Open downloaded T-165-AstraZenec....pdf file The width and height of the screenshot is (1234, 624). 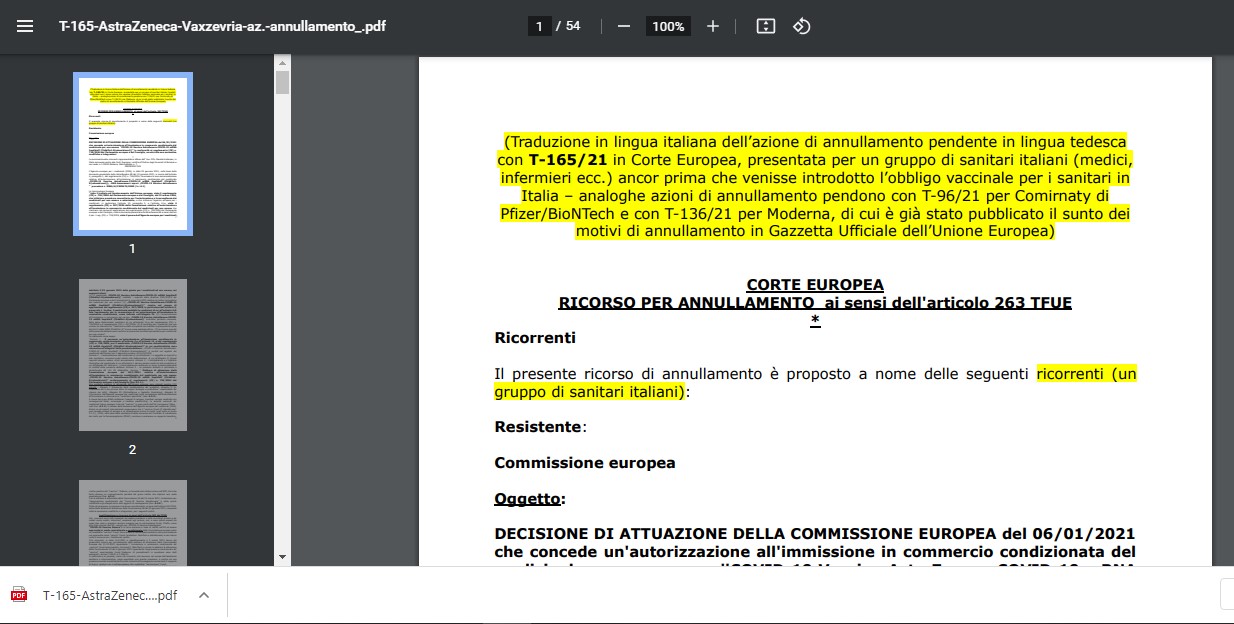coord(110,595)
